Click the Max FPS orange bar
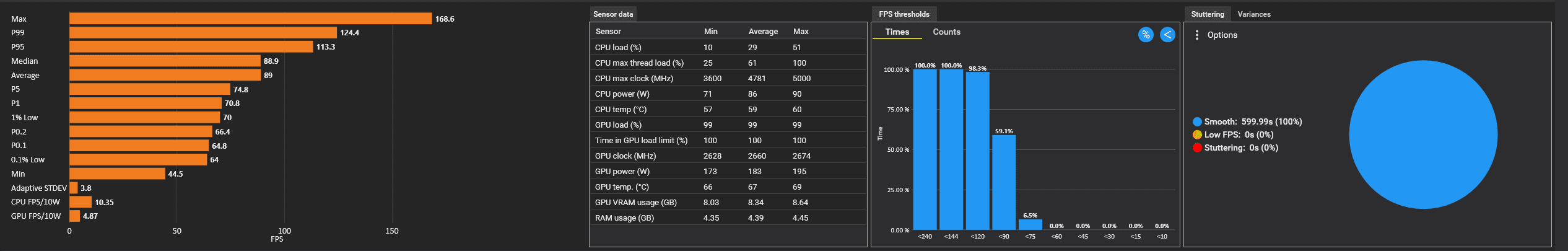Screen dimensions: 1568x251 (250, 19)
